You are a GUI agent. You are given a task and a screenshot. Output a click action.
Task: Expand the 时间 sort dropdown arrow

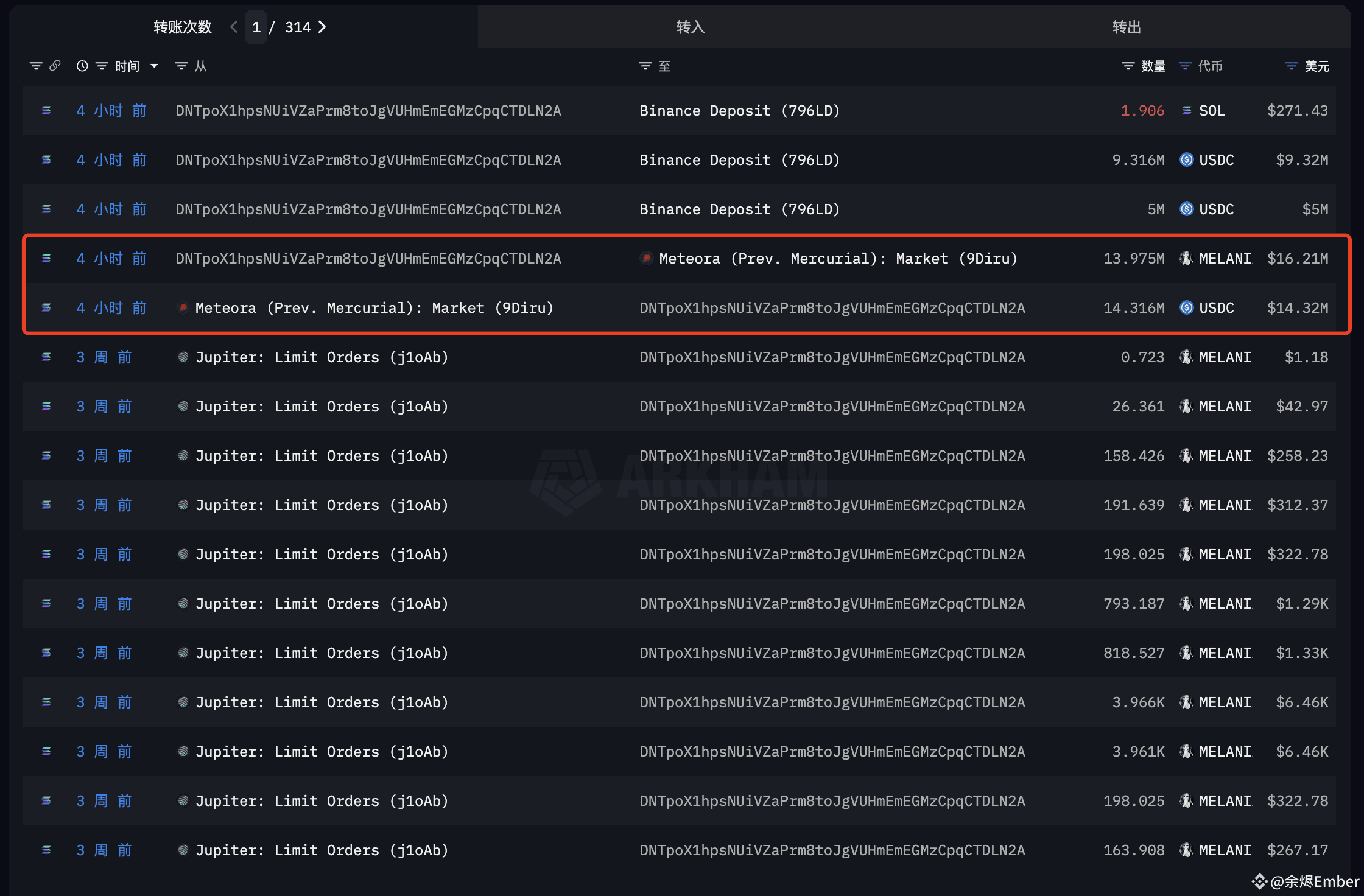coord(155,66)
